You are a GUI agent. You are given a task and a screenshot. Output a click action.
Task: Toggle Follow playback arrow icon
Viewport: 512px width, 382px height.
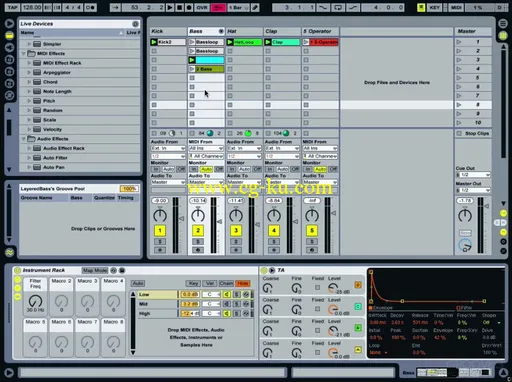point(115,7)
